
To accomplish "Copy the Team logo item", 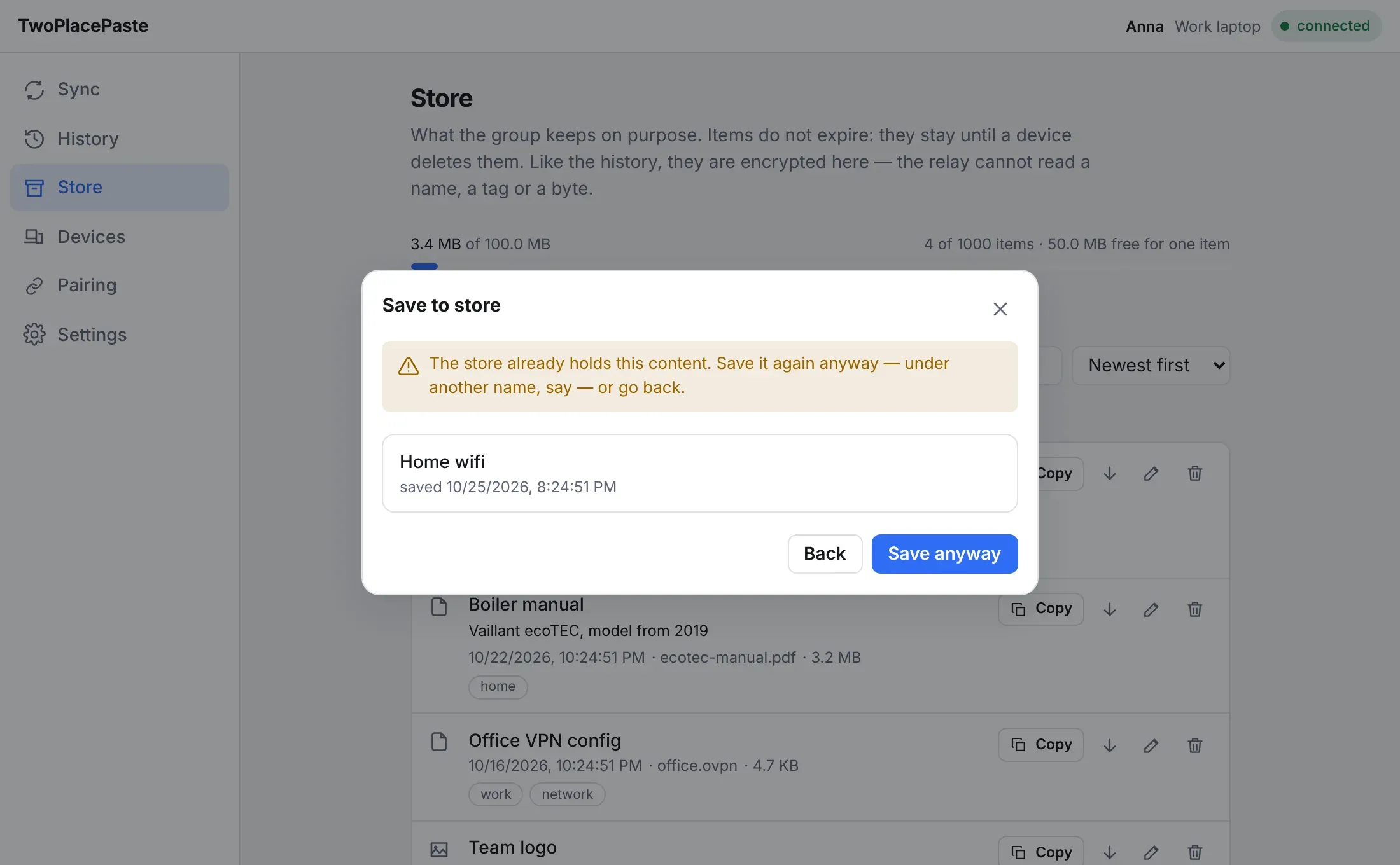I will pos(1040,852).
